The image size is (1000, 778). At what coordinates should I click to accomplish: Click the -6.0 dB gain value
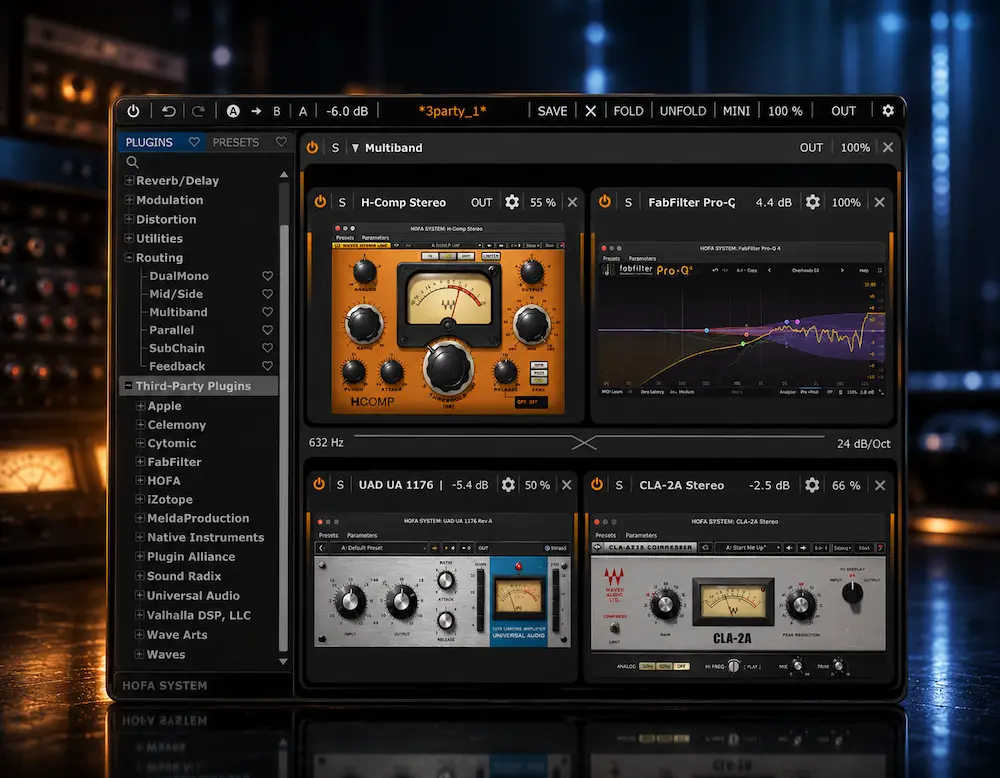(347, 111)
